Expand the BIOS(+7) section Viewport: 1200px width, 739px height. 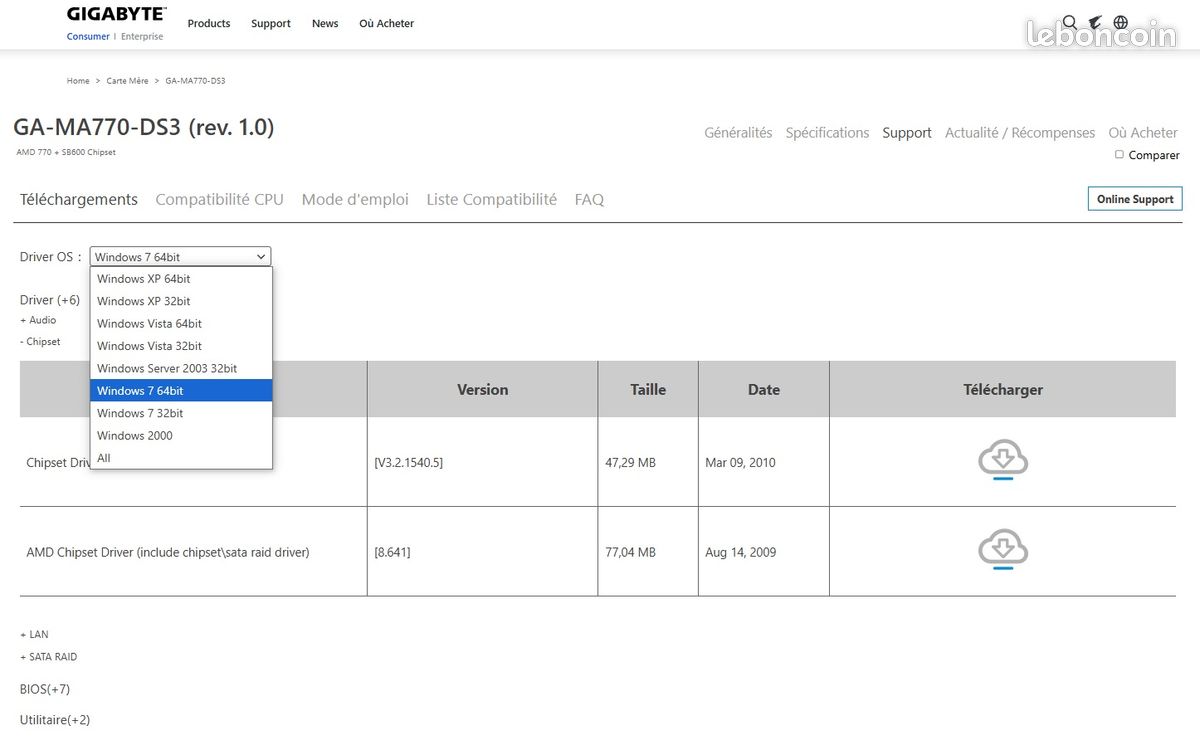(44, 689)
